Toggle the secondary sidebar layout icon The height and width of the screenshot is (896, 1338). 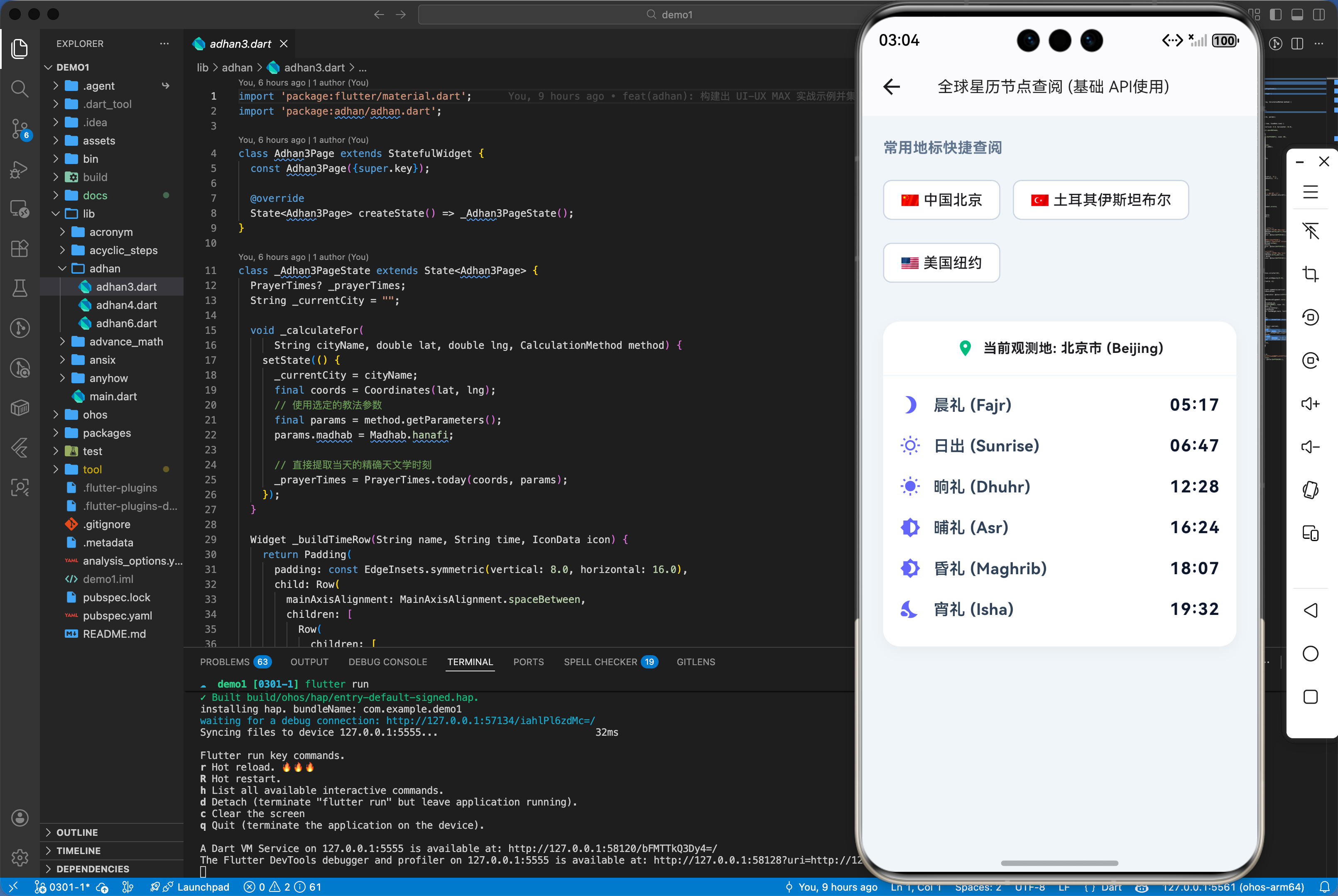point(1319,14)
